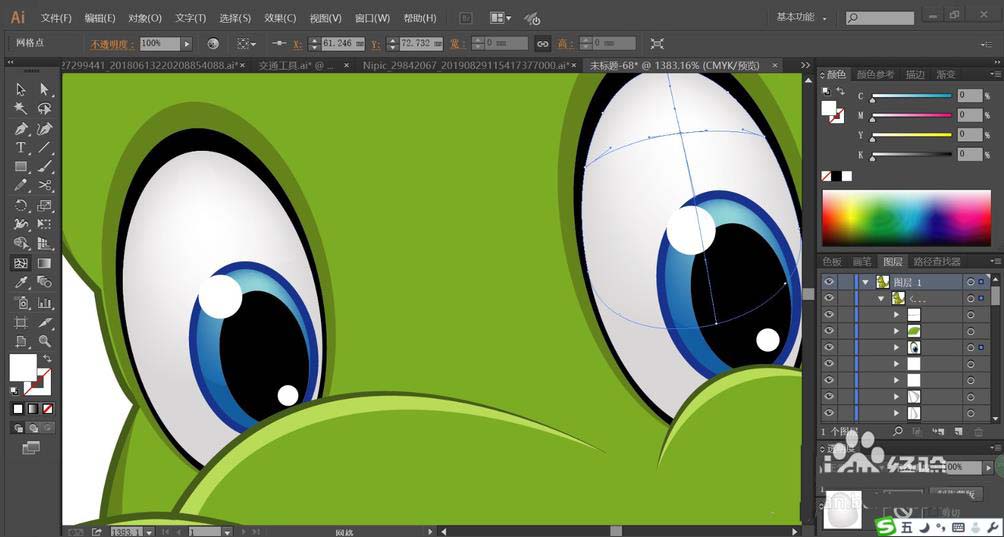
Task: Toggle eye for the eyeball thumbnail layer
Action: pos(829,348)
